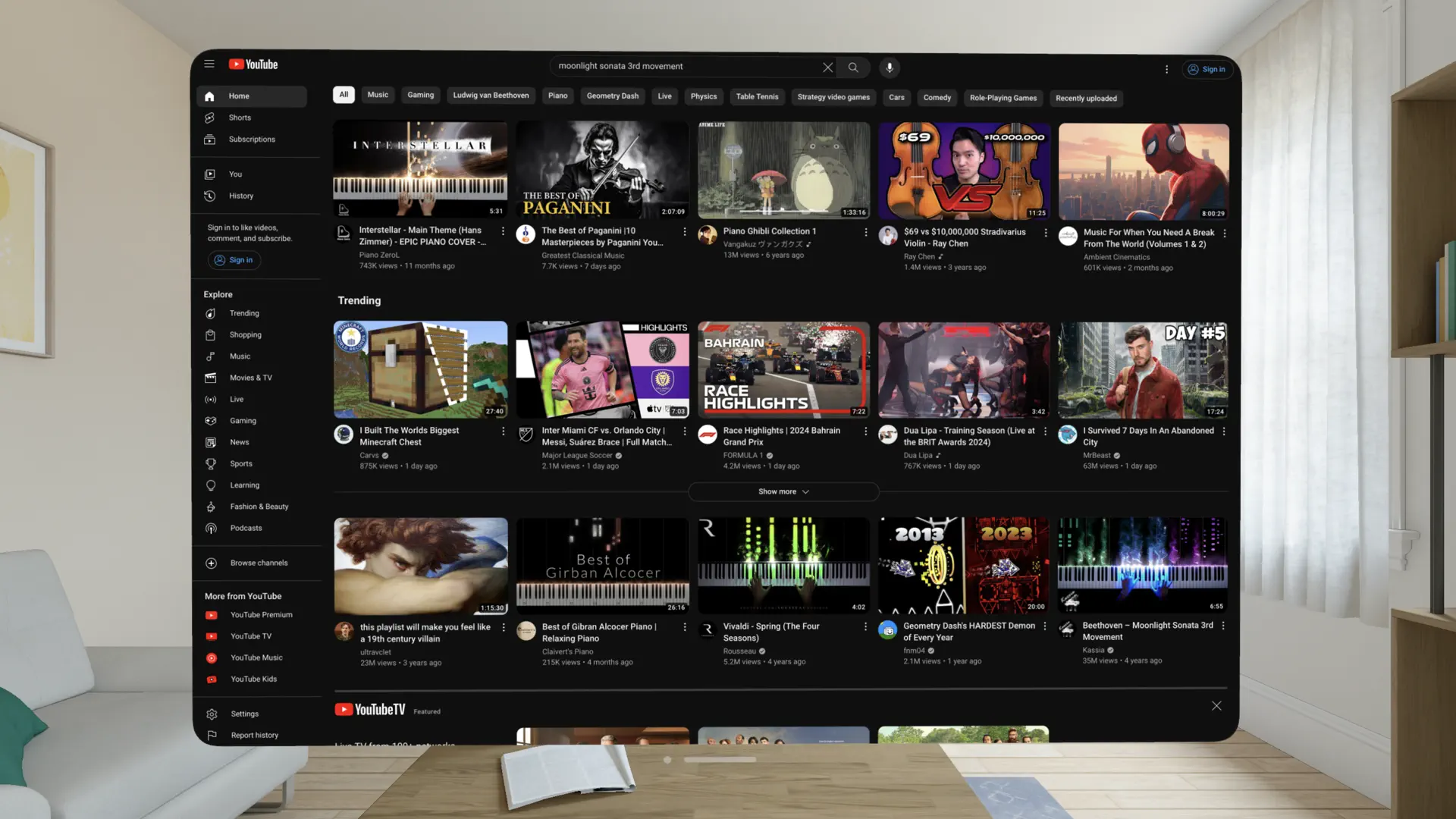
Task: Clear the search query text
Action: click(827, 67)
